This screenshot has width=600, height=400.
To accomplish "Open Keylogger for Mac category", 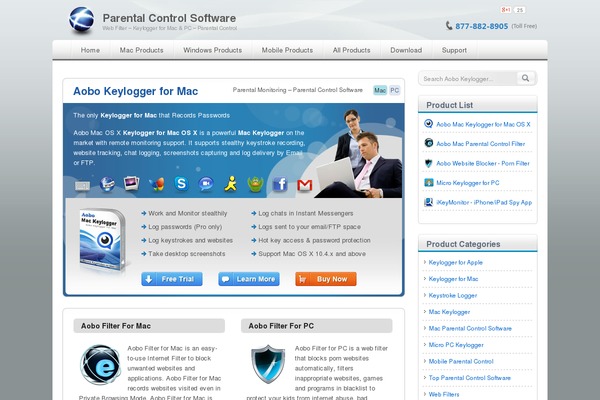I will click(453, 279).
